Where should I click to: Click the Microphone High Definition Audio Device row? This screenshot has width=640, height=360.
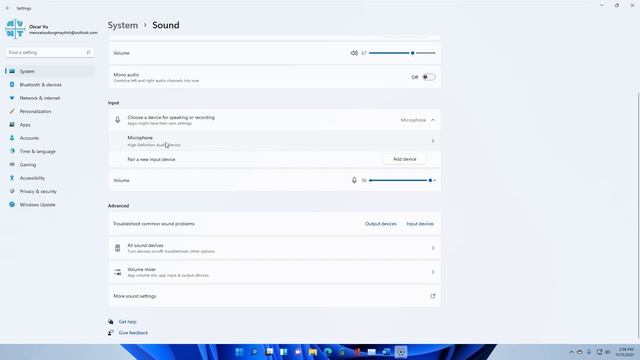pos(274,141)
